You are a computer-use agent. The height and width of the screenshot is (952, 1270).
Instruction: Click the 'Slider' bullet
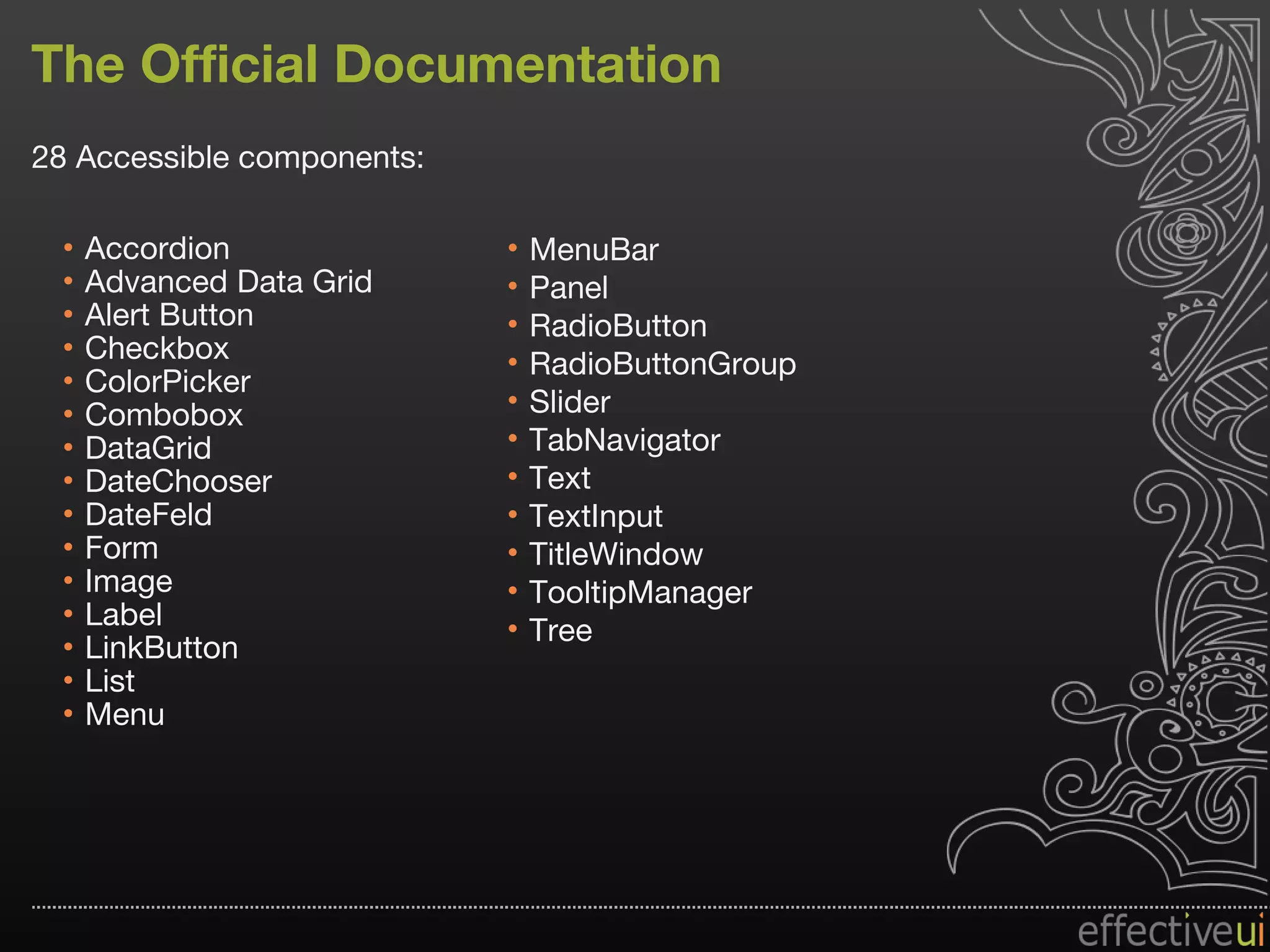coord(569,402)
